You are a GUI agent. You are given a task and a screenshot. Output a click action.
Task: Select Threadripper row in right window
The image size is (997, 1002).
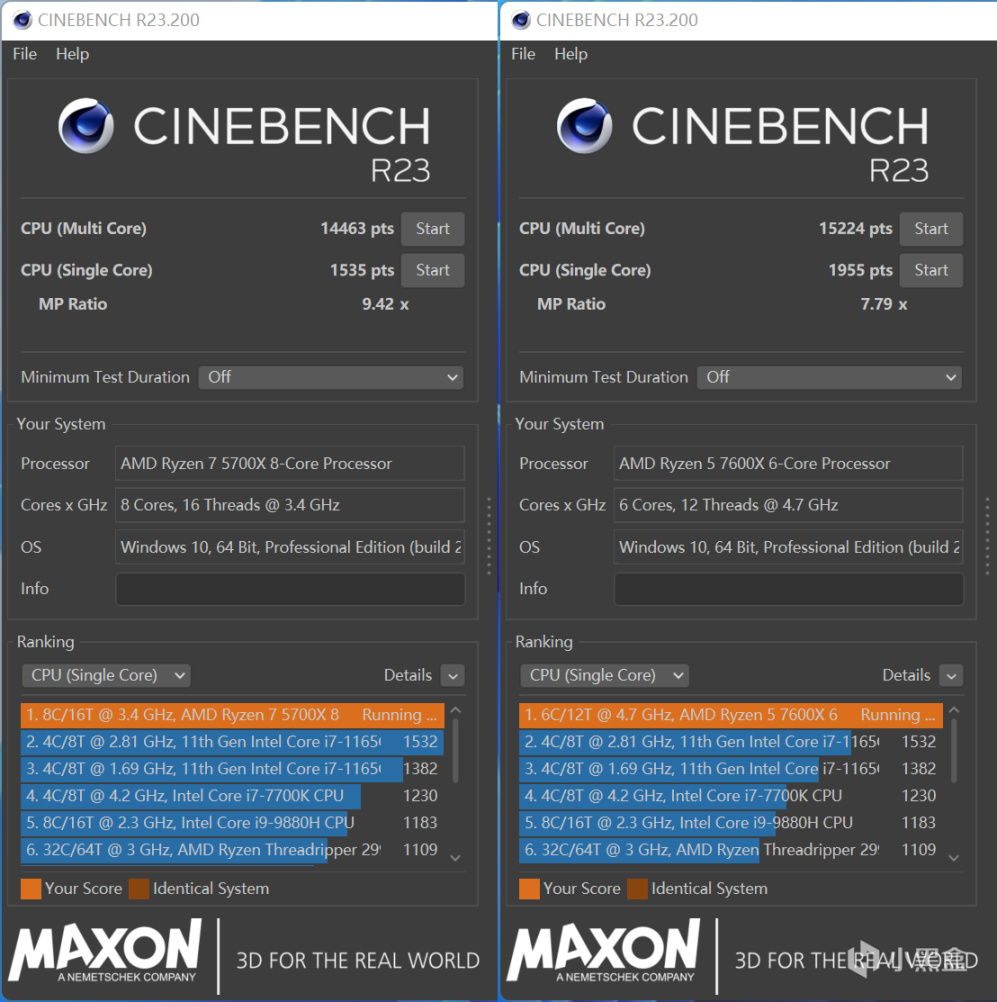point(731,850)
